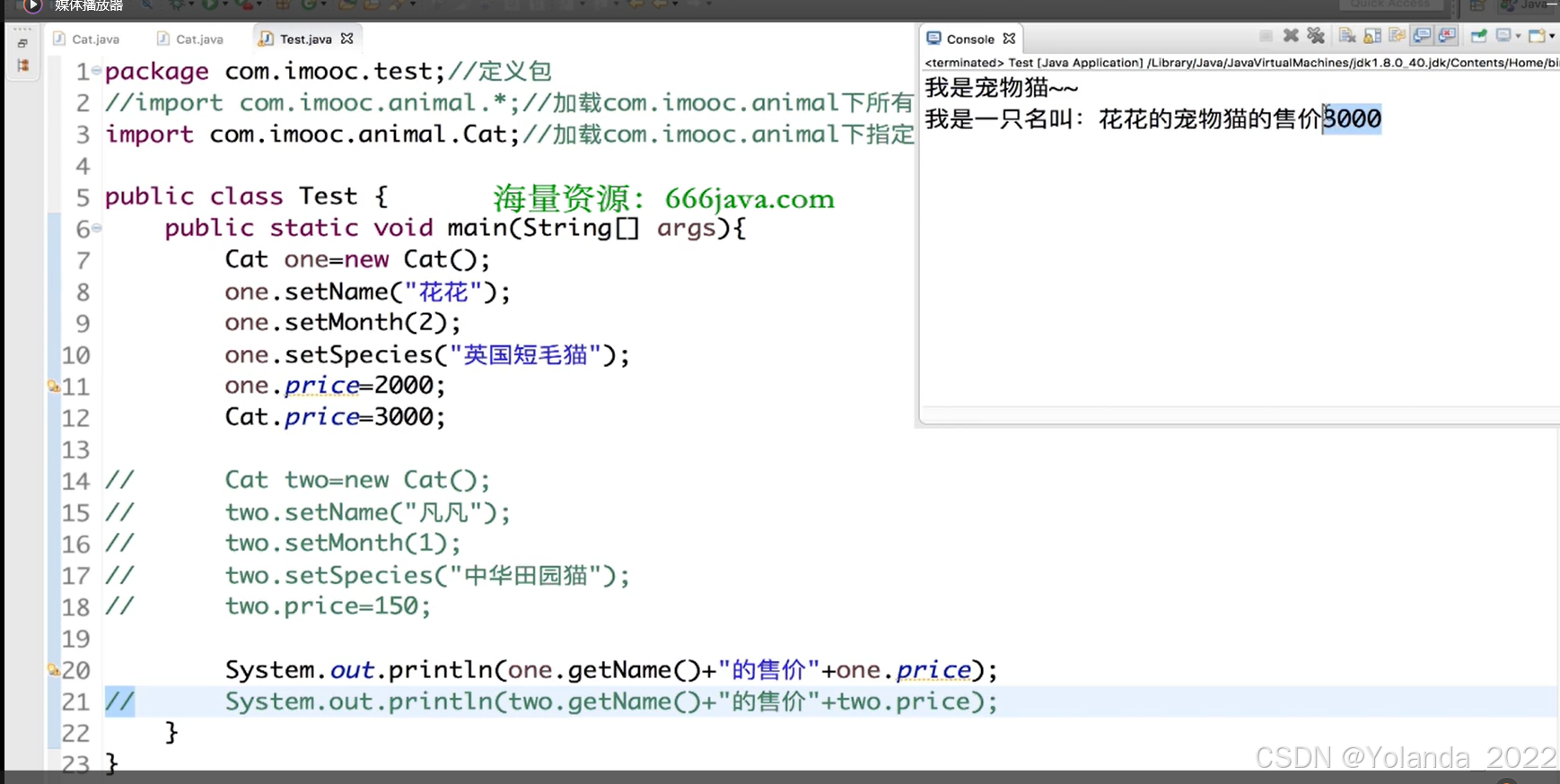Toggle Word Wrap in the Console toolbar
1560x784 pixels.
point(1397,36)
